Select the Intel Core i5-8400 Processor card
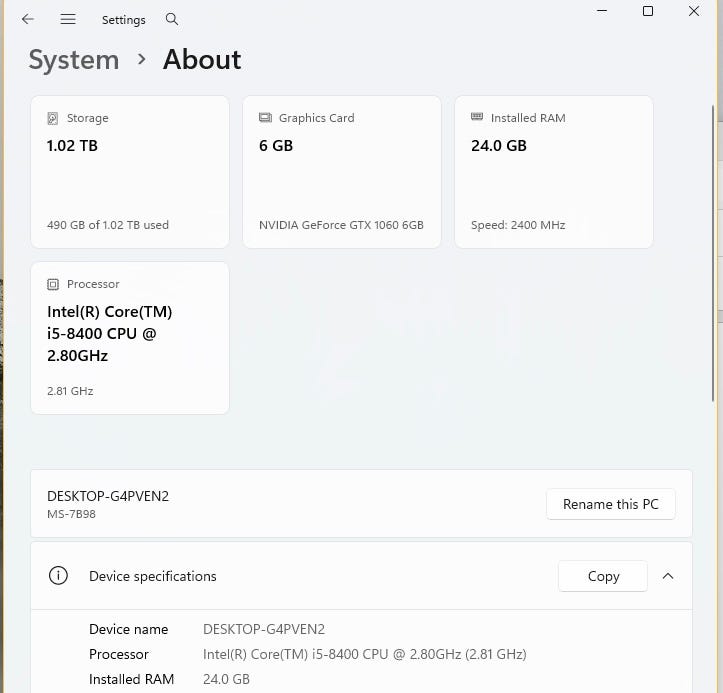 pos(130,338)
